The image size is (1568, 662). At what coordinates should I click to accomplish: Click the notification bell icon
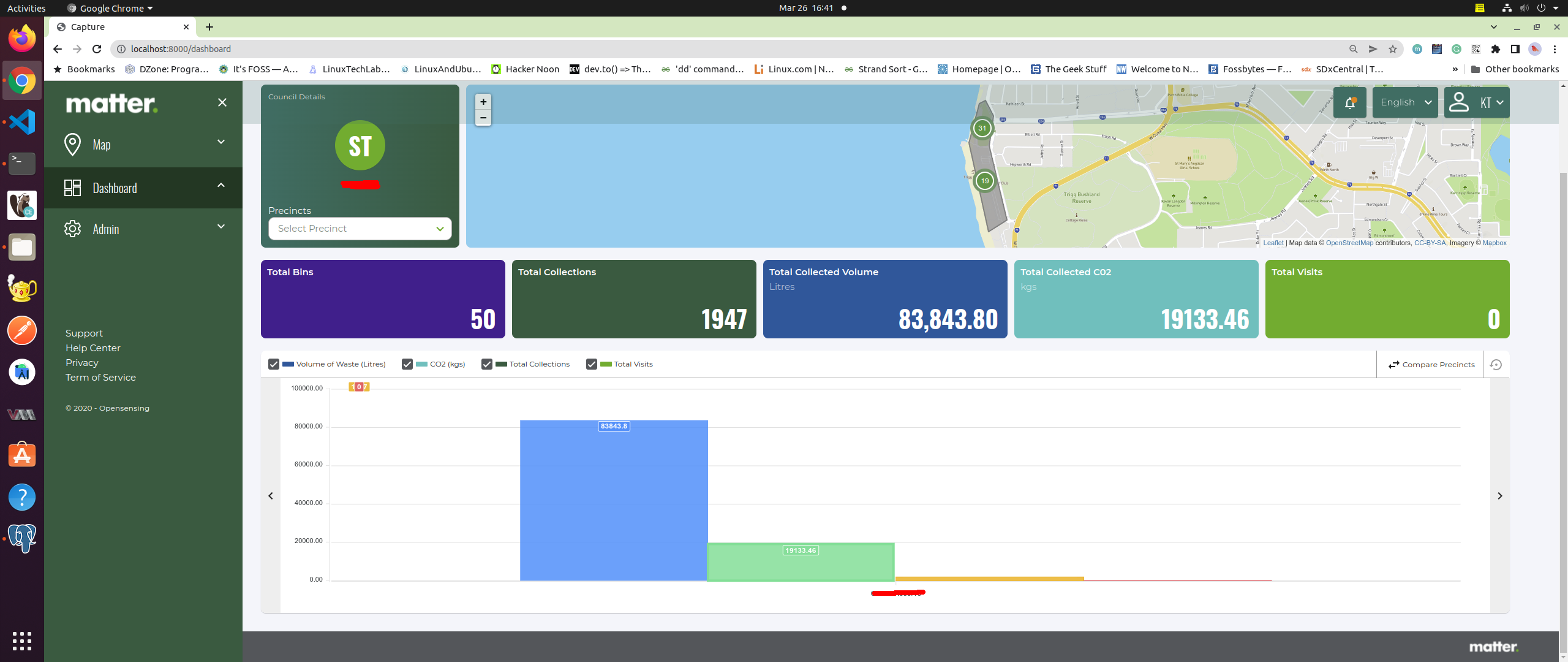1349,103
